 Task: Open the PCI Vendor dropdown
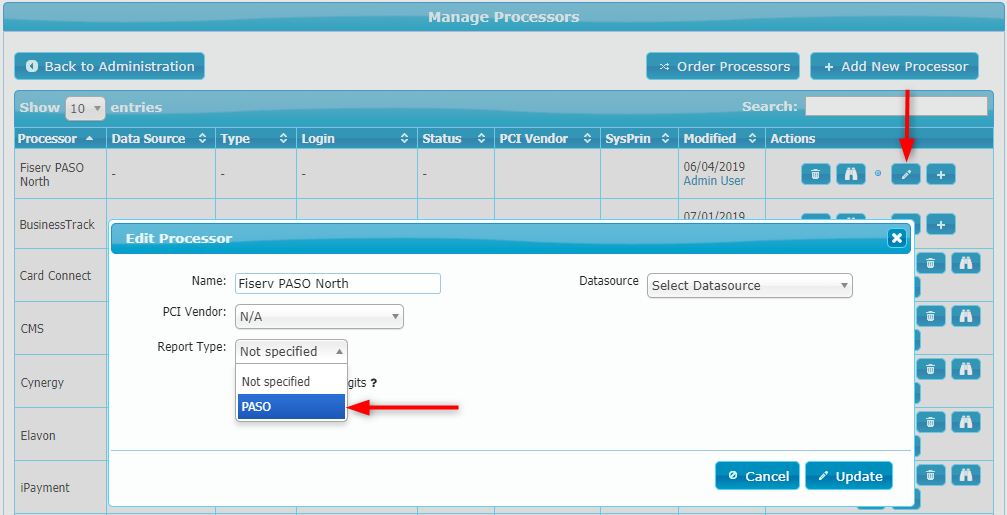pos(319,317)
